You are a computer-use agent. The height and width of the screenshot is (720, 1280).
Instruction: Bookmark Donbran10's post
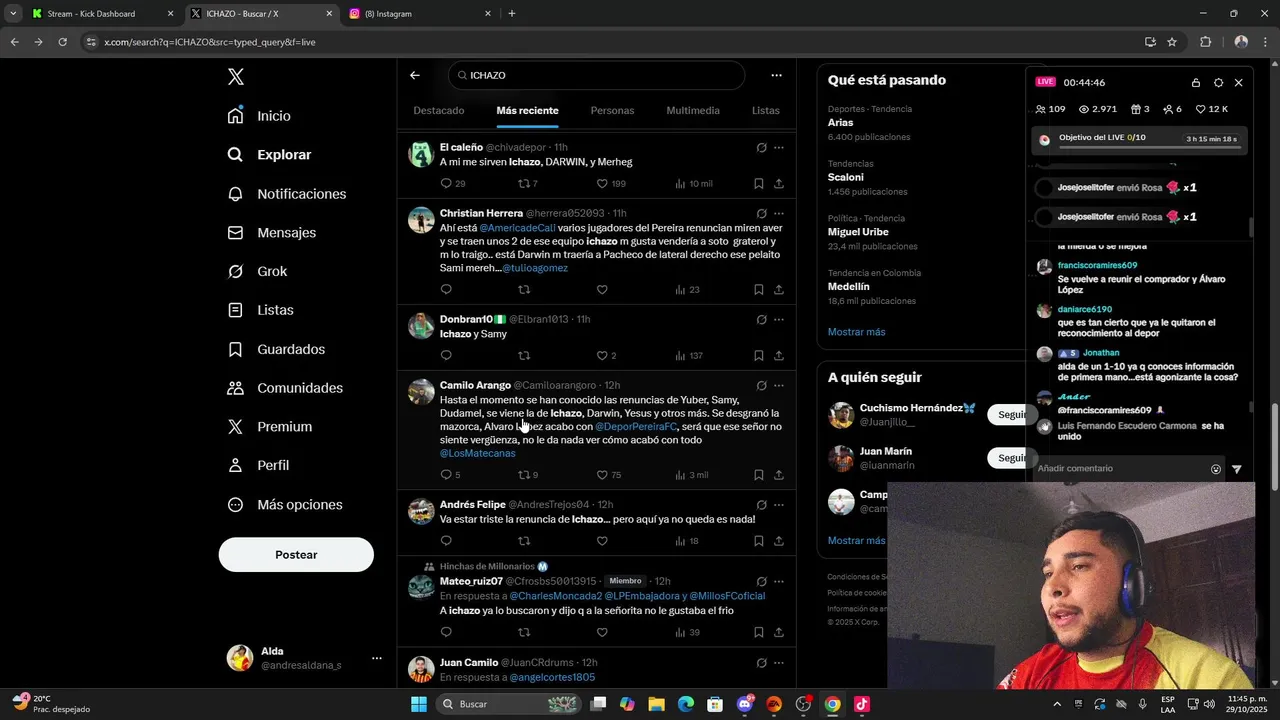(x=759, y=356)
